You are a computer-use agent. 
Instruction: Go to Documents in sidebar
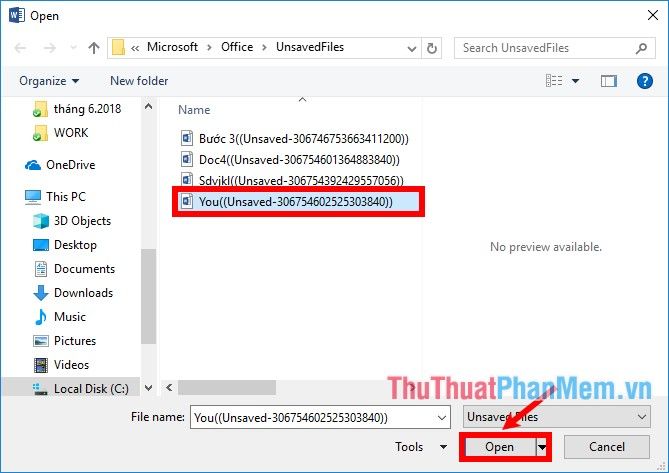(74, 269)
